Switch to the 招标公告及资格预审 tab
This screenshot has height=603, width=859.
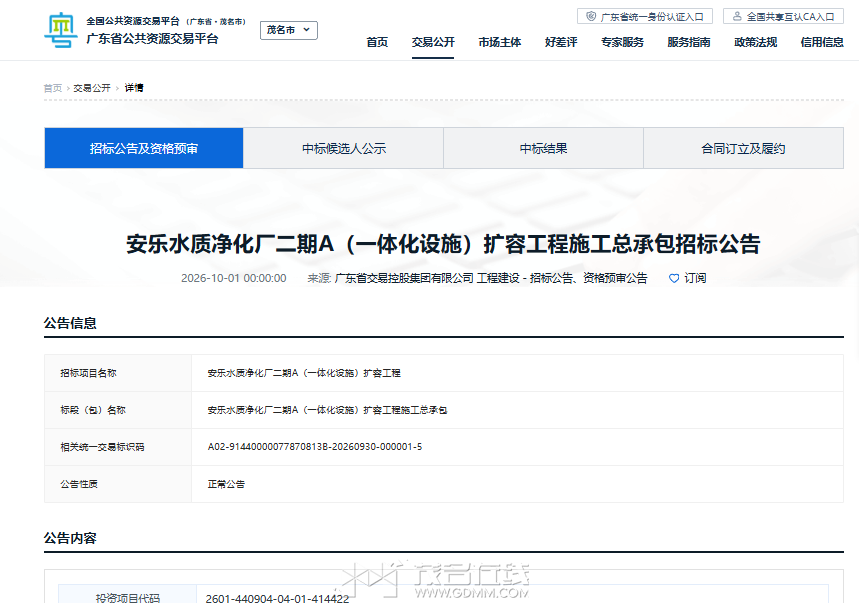[x=144, y=148]
